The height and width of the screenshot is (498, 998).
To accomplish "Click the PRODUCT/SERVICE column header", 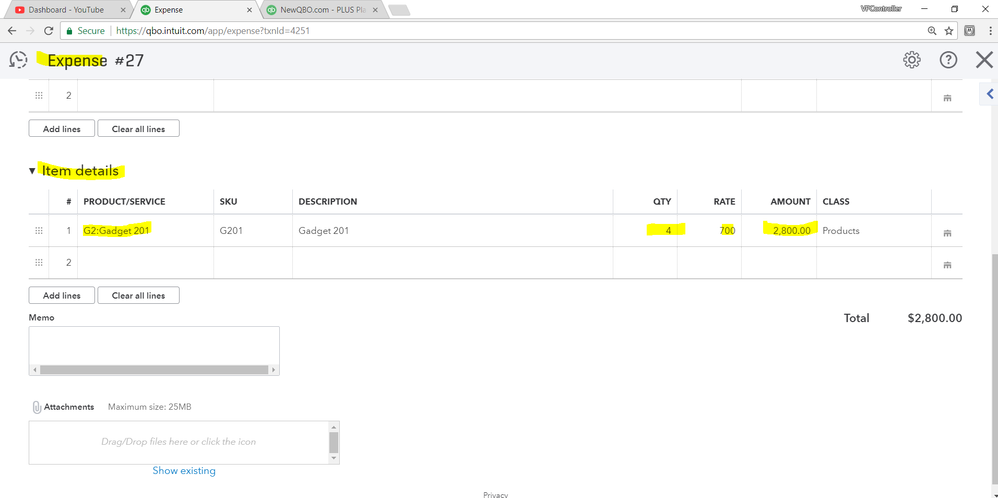I will 124,201.
